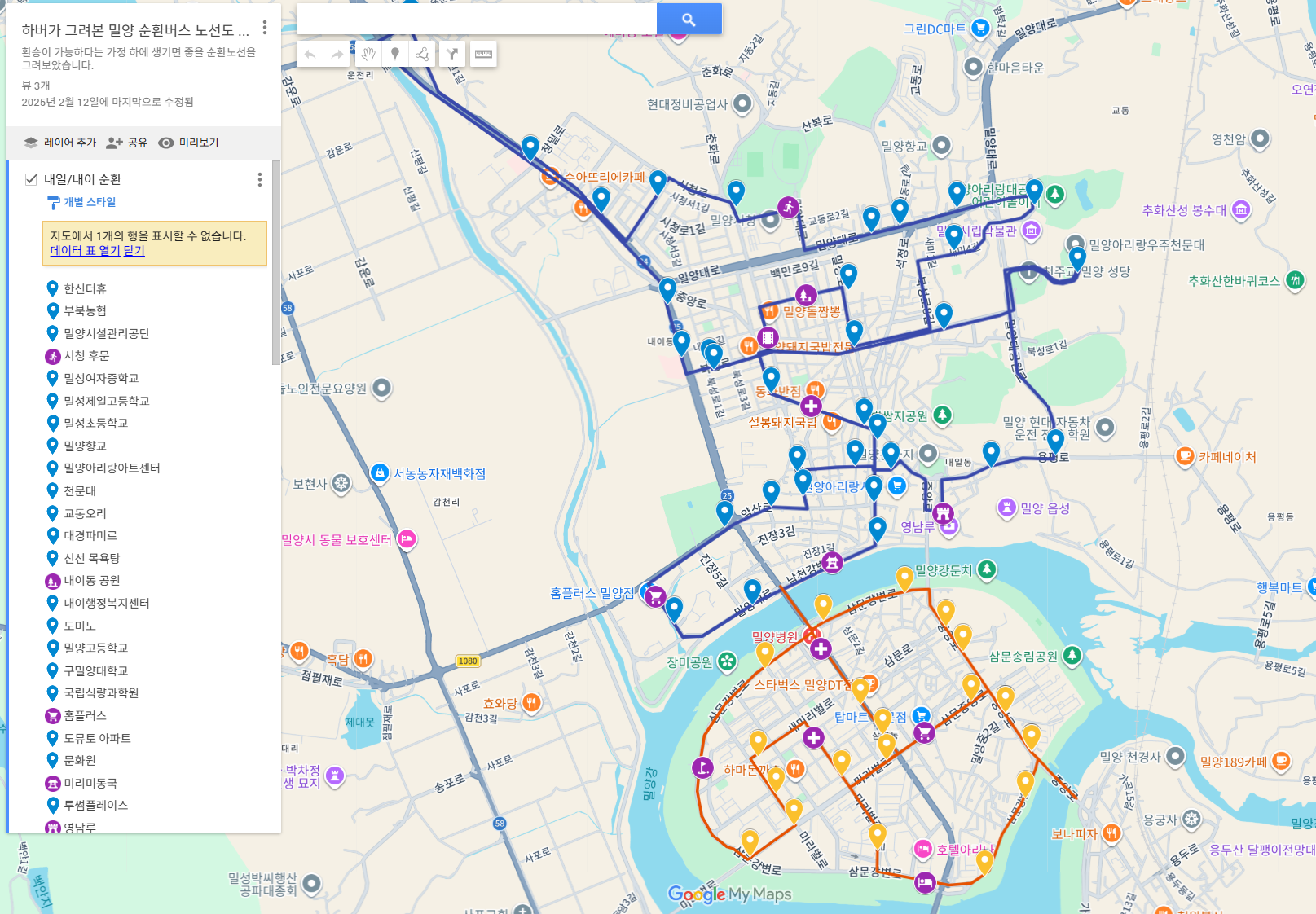The width and height of the screenshot is (1316, 914).
Task: Click the 밀양강둔치 green park icon
Action: coord(987,569)
